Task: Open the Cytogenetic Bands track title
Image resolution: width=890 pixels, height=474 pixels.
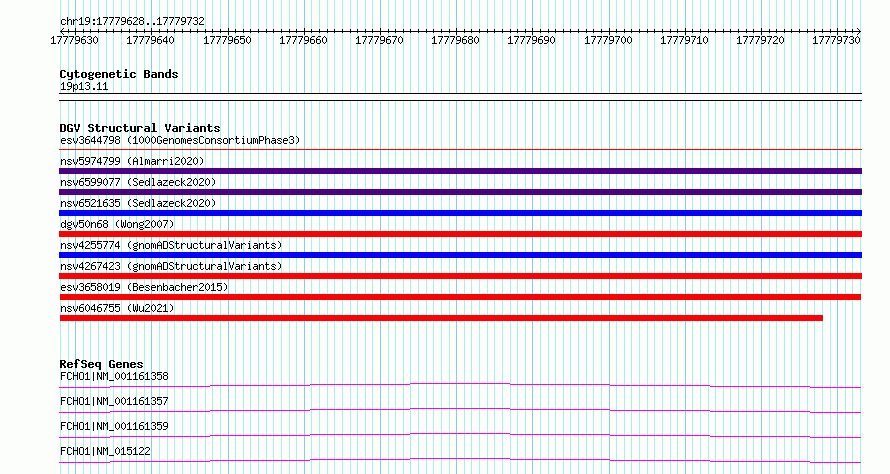Action: click(x=119, y=74)
